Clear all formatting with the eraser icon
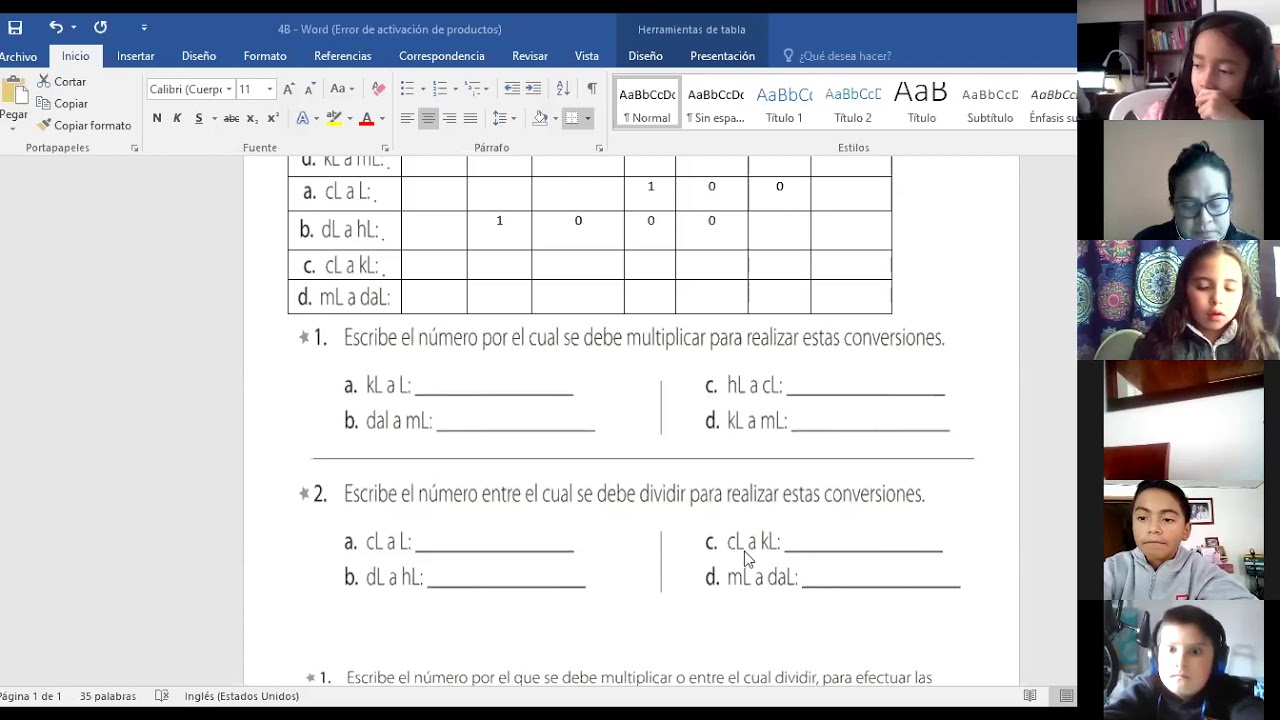 (x=378, y=90)
